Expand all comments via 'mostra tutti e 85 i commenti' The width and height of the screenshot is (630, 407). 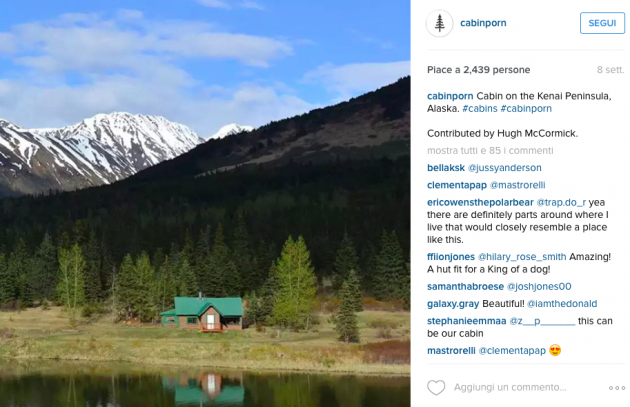490,151
